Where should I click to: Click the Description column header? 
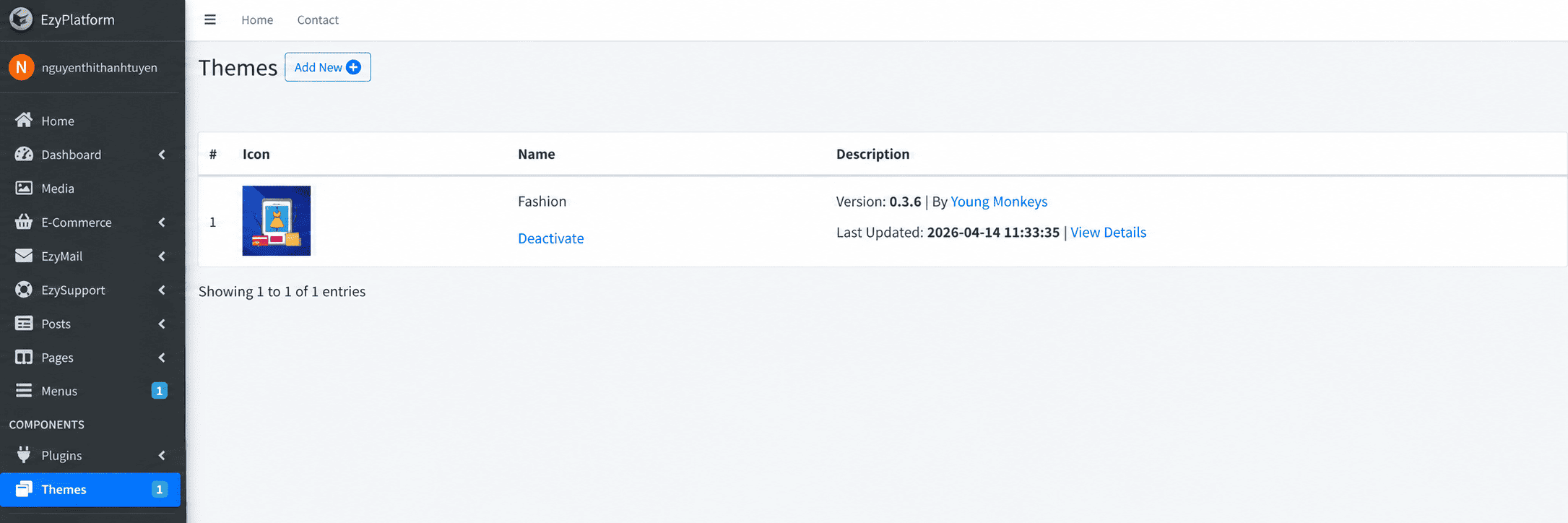click(x=872, y=154)
